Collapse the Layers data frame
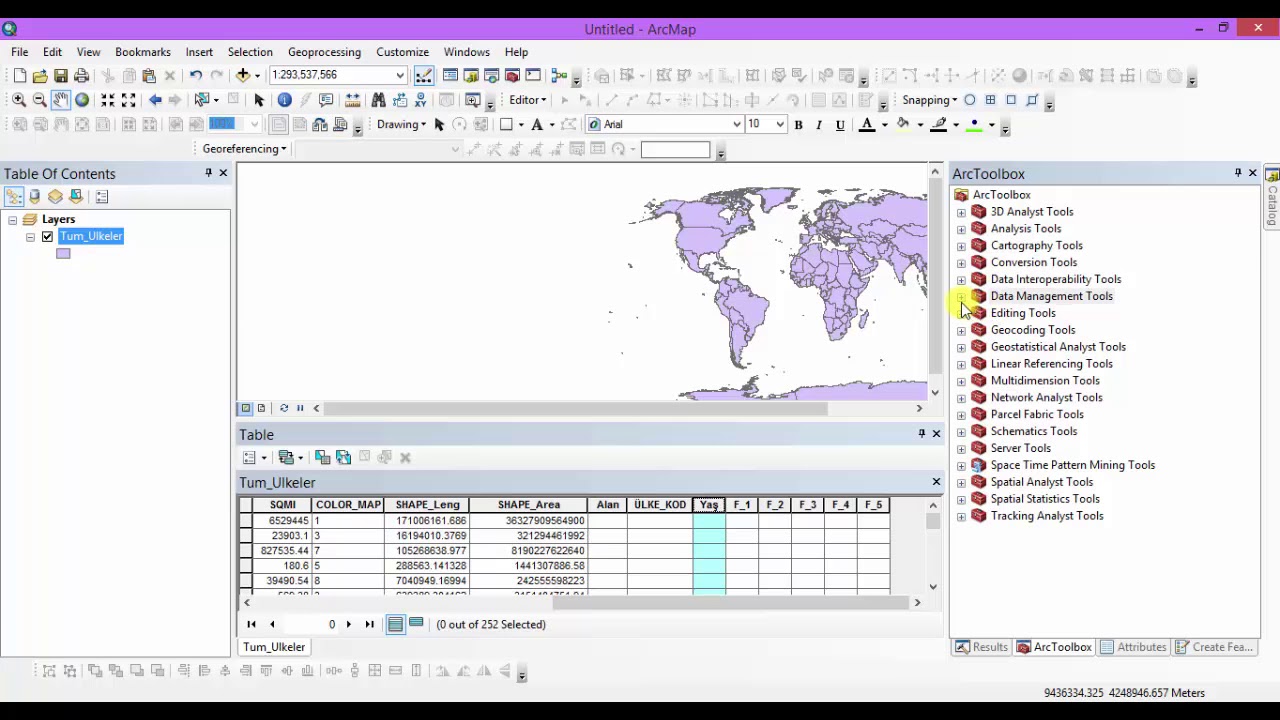The width and height of the screenshot is (1280, 720). point(13,220)
